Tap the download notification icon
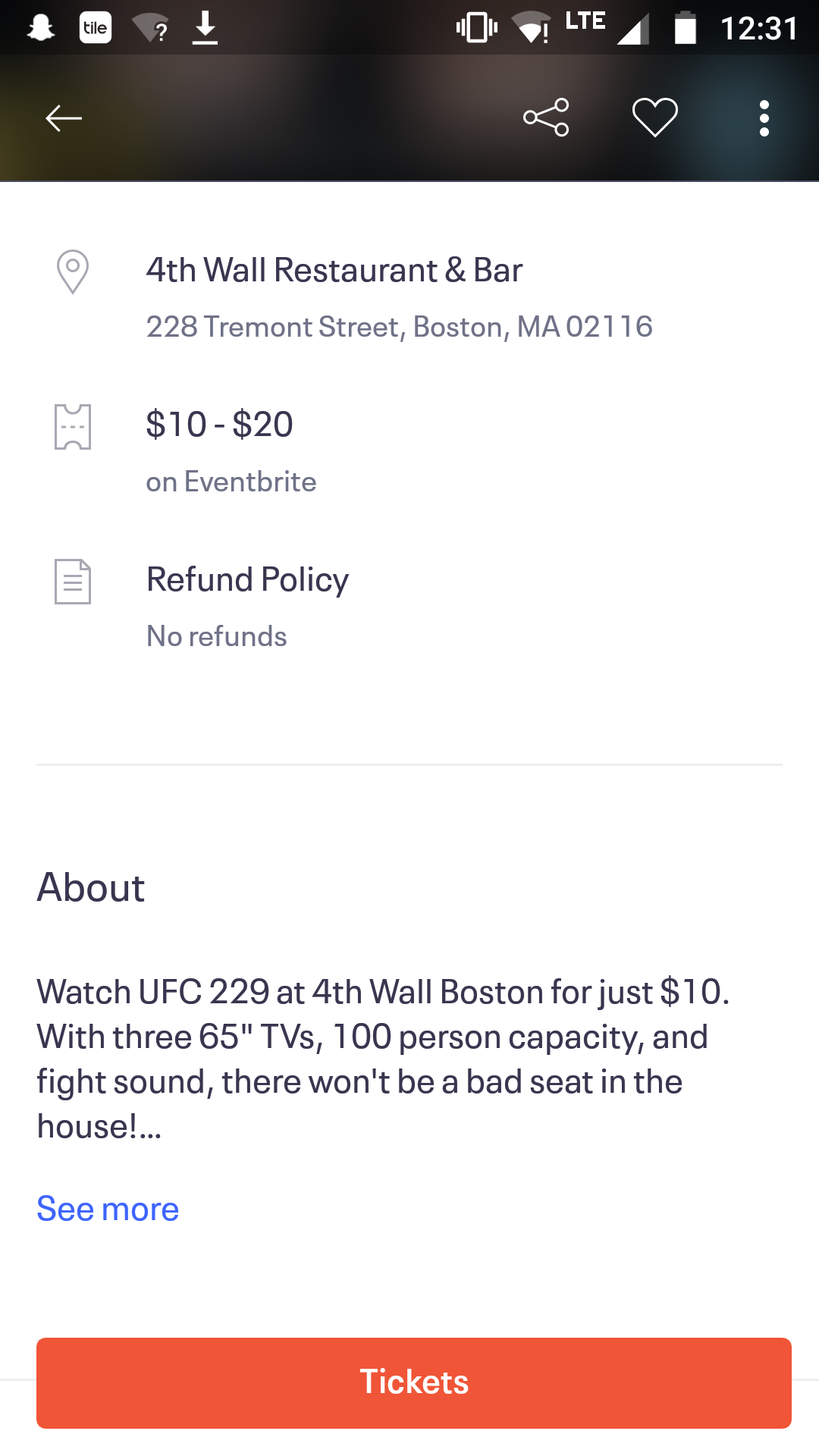 205,28
